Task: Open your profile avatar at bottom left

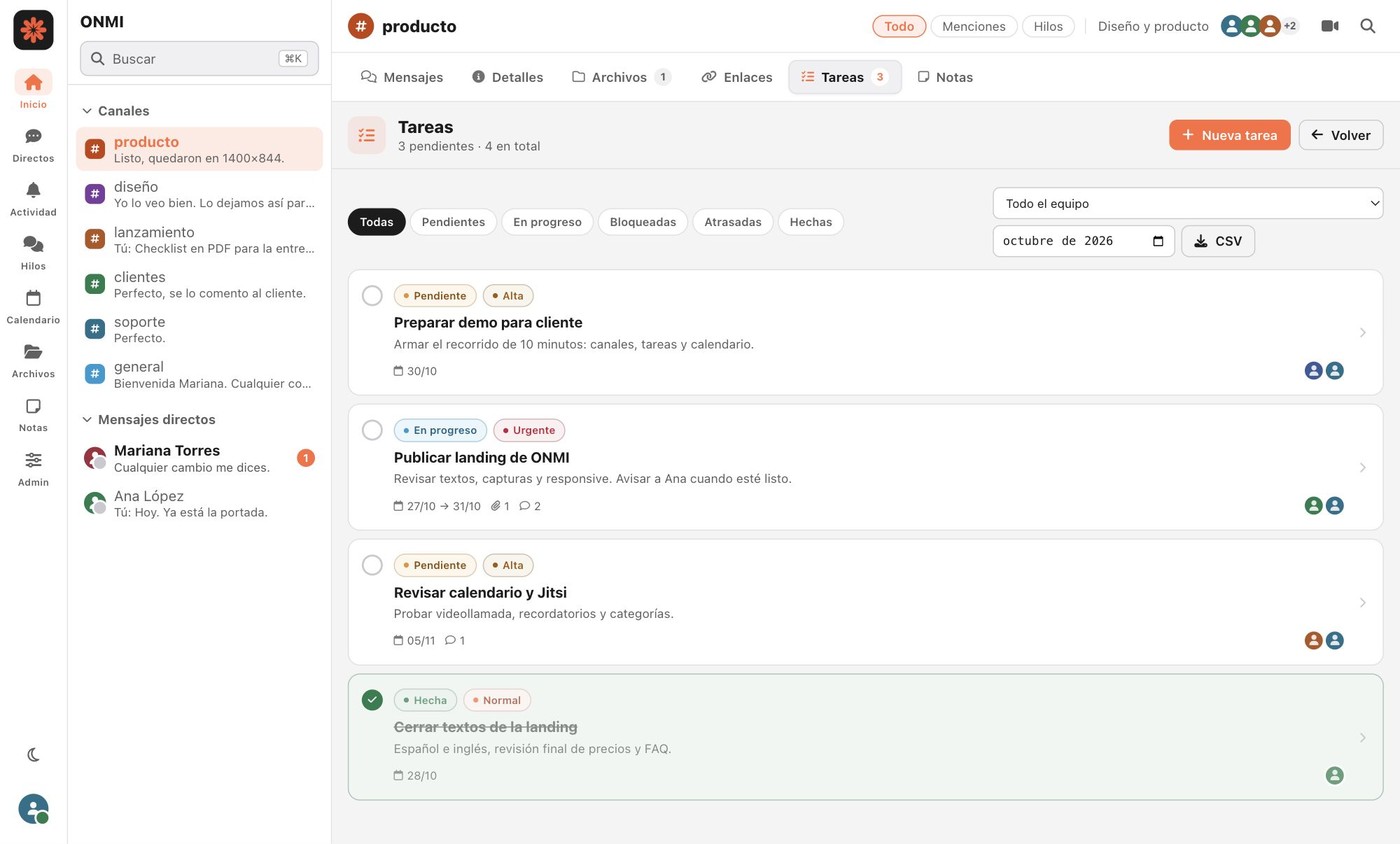Action: (x=33, y=809)
